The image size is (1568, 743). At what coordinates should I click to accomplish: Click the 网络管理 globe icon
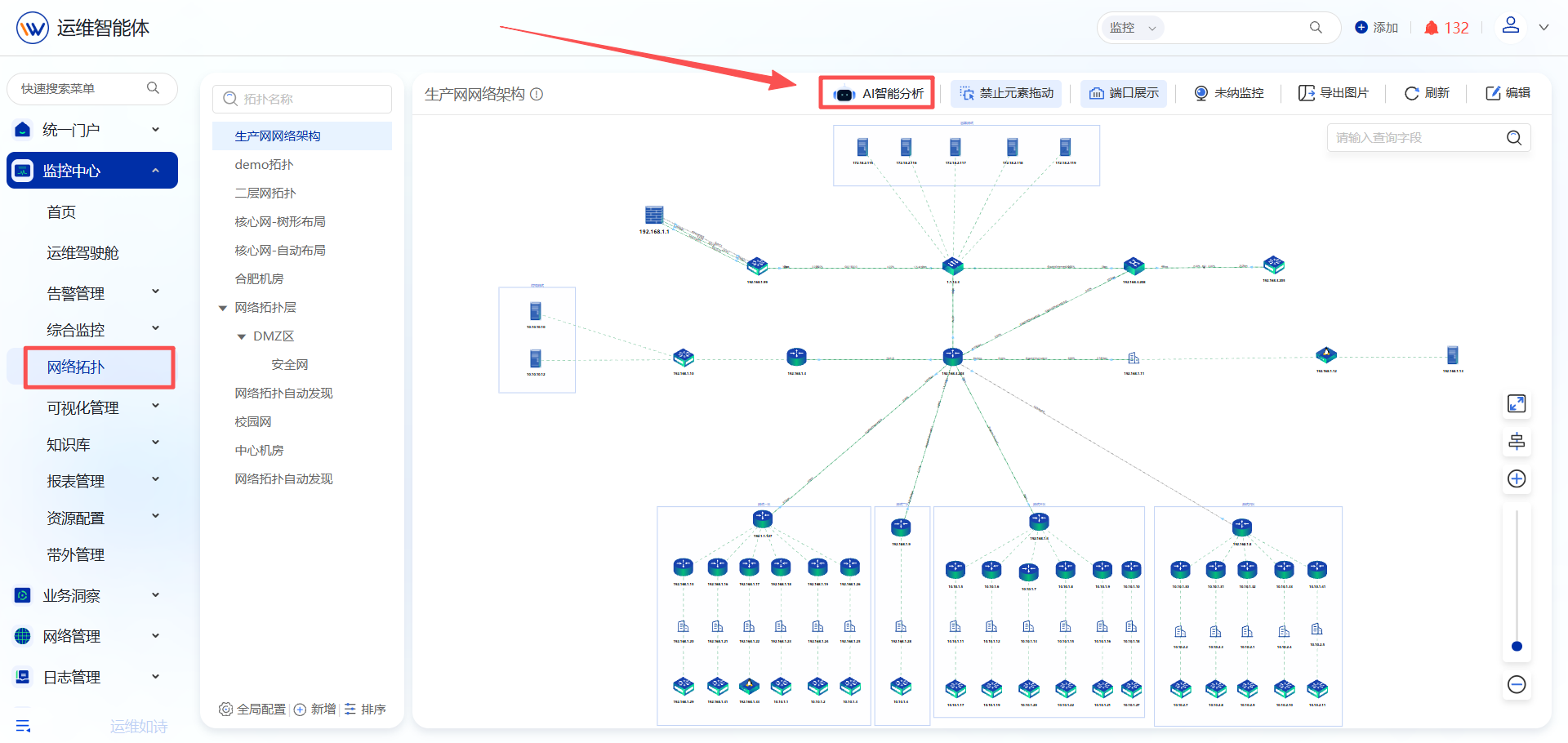pyautogui.click(x=23, y=636)
